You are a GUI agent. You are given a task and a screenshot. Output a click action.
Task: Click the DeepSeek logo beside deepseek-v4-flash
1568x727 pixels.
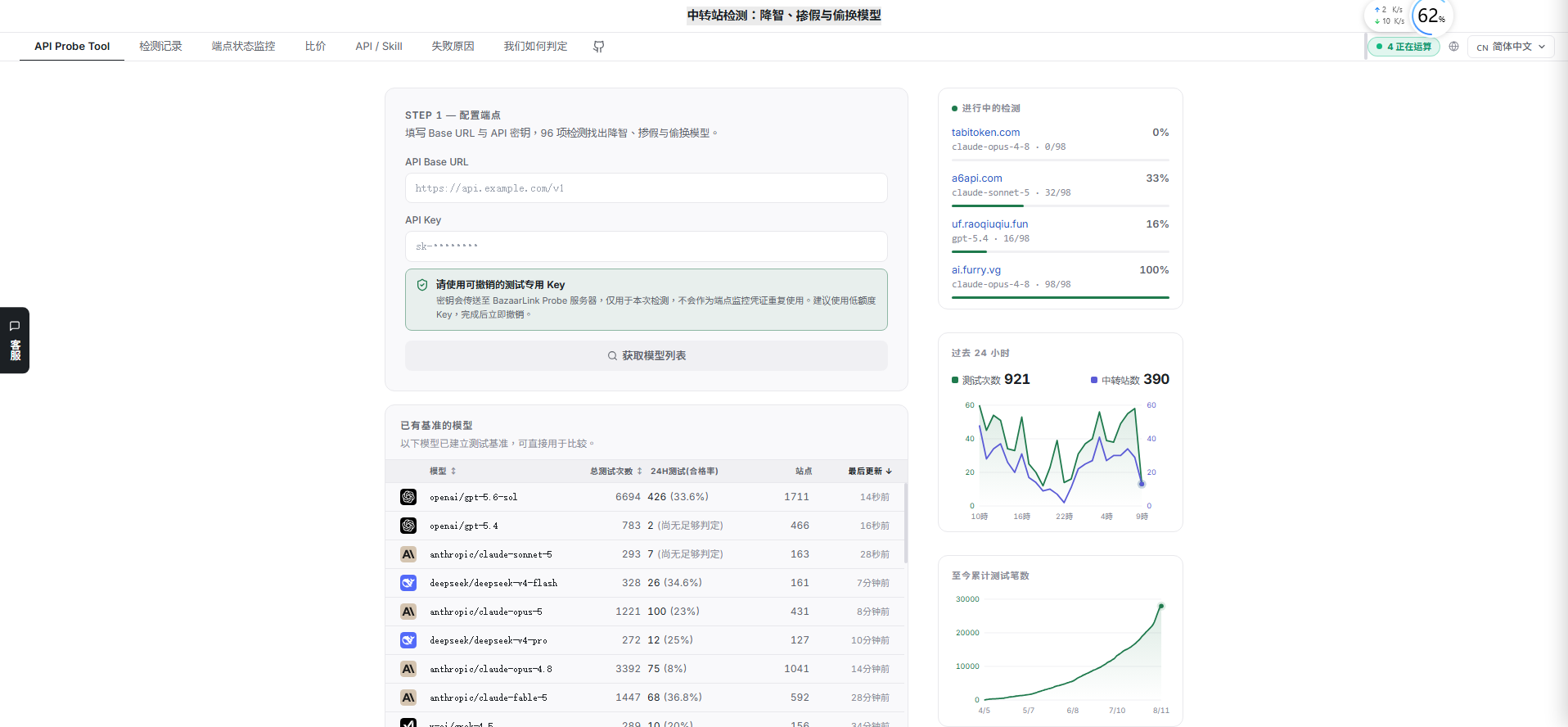[408, 583]
